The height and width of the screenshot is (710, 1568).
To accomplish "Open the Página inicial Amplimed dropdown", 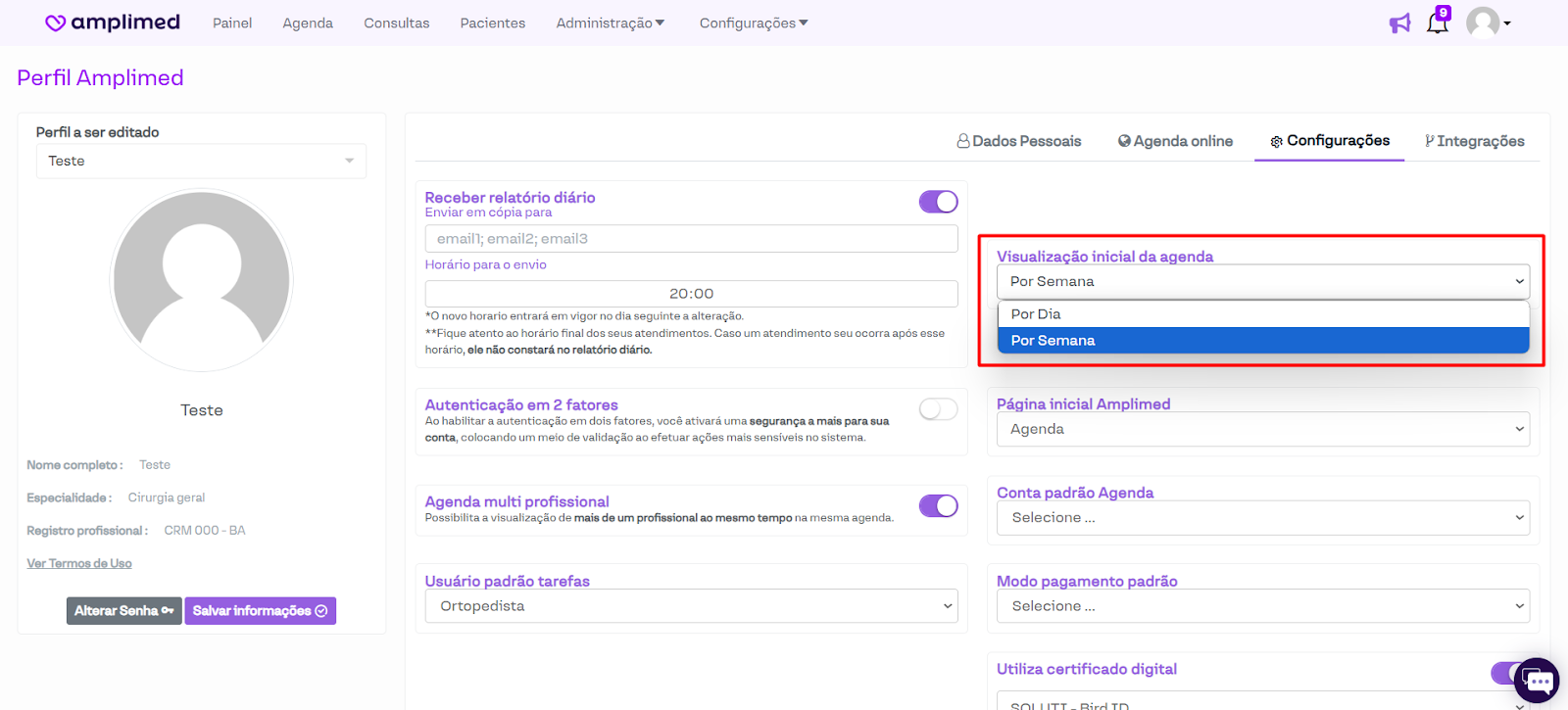I will pos(1262,429).
